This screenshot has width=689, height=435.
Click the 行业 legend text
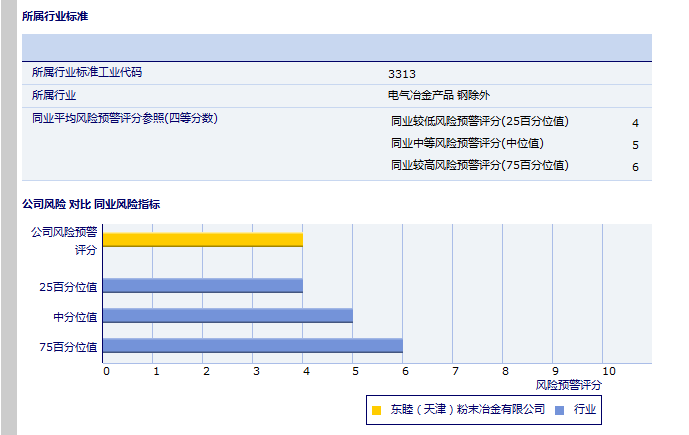click(x=584, y=410)
